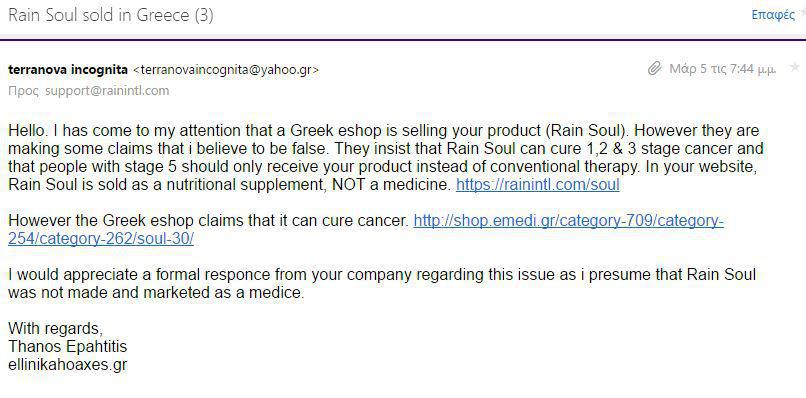Click sender address terranovaincognita@yahoo.gr
The height and width of the screenshot is (398, 806).
[x=226, y=70]
